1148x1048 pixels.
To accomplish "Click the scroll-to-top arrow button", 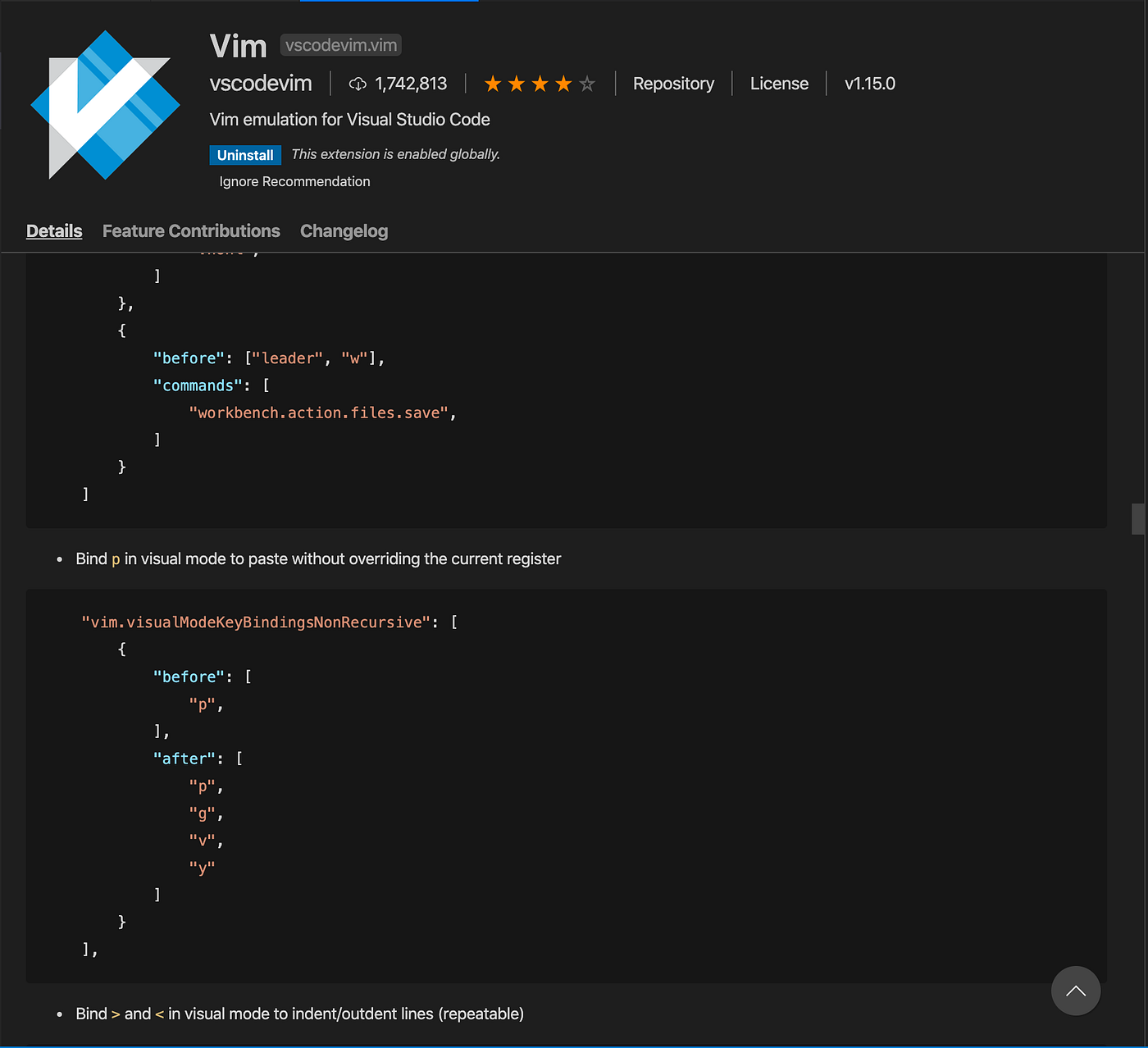I will [1076, 991].
